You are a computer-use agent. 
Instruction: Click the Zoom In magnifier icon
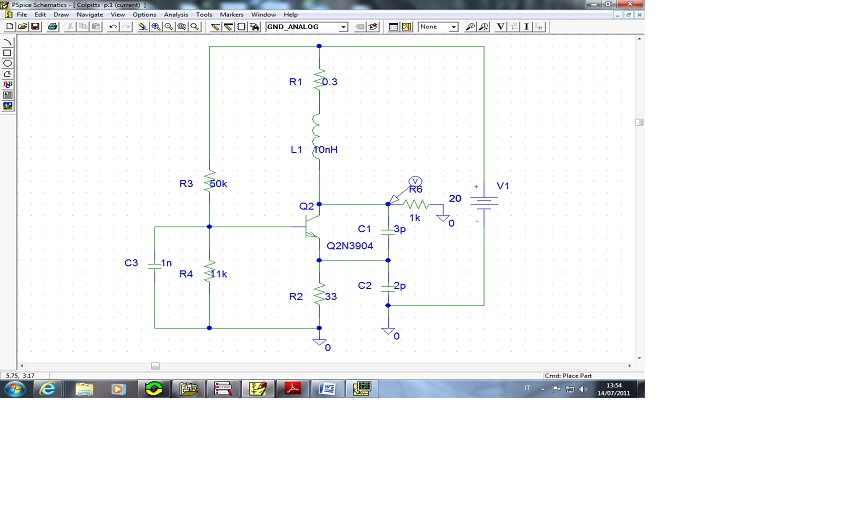coord(156,27)
